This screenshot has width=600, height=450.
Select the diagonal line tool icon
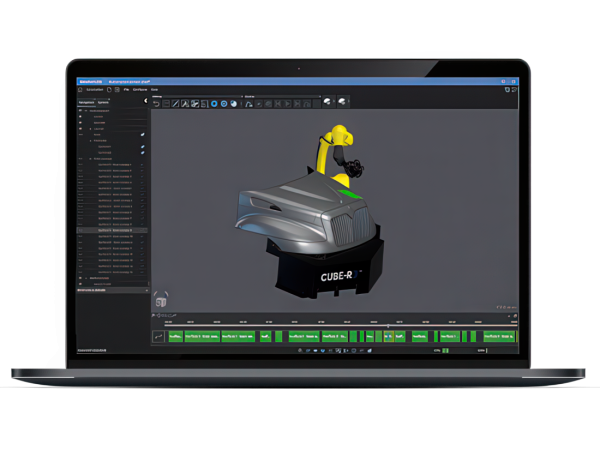(x=175, y=103)
